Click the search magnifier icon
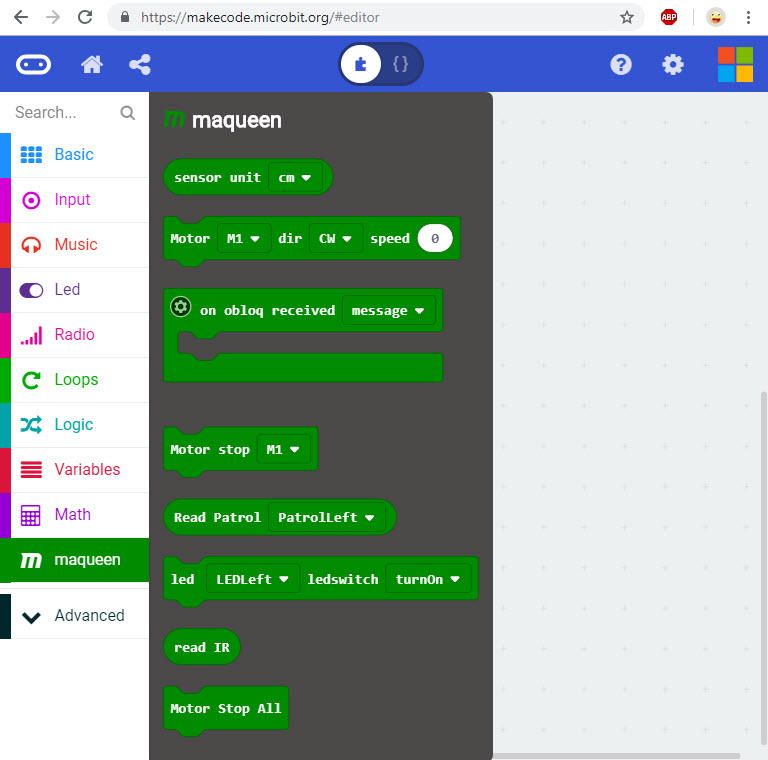This screenshot has width=768, height=760. (128, 113)
